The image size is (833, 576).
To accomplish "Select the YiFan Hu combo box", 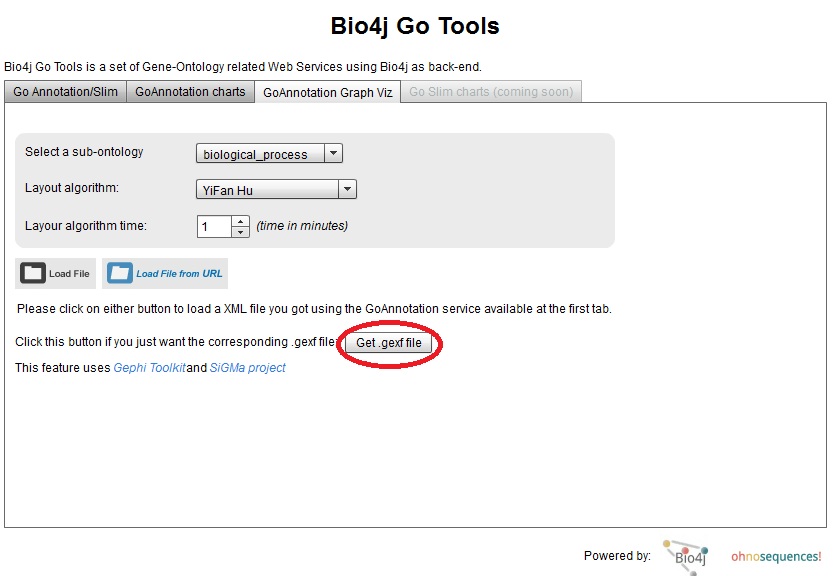I will (276, 189).
